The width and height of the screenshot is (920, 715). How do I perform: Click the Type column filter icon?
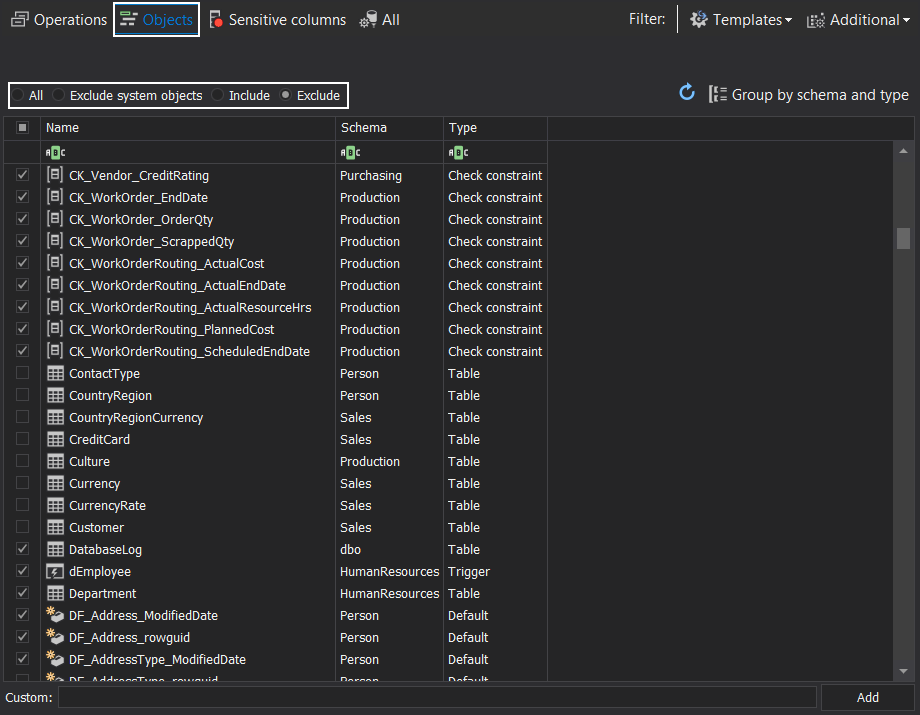click(x=458, y=153)
